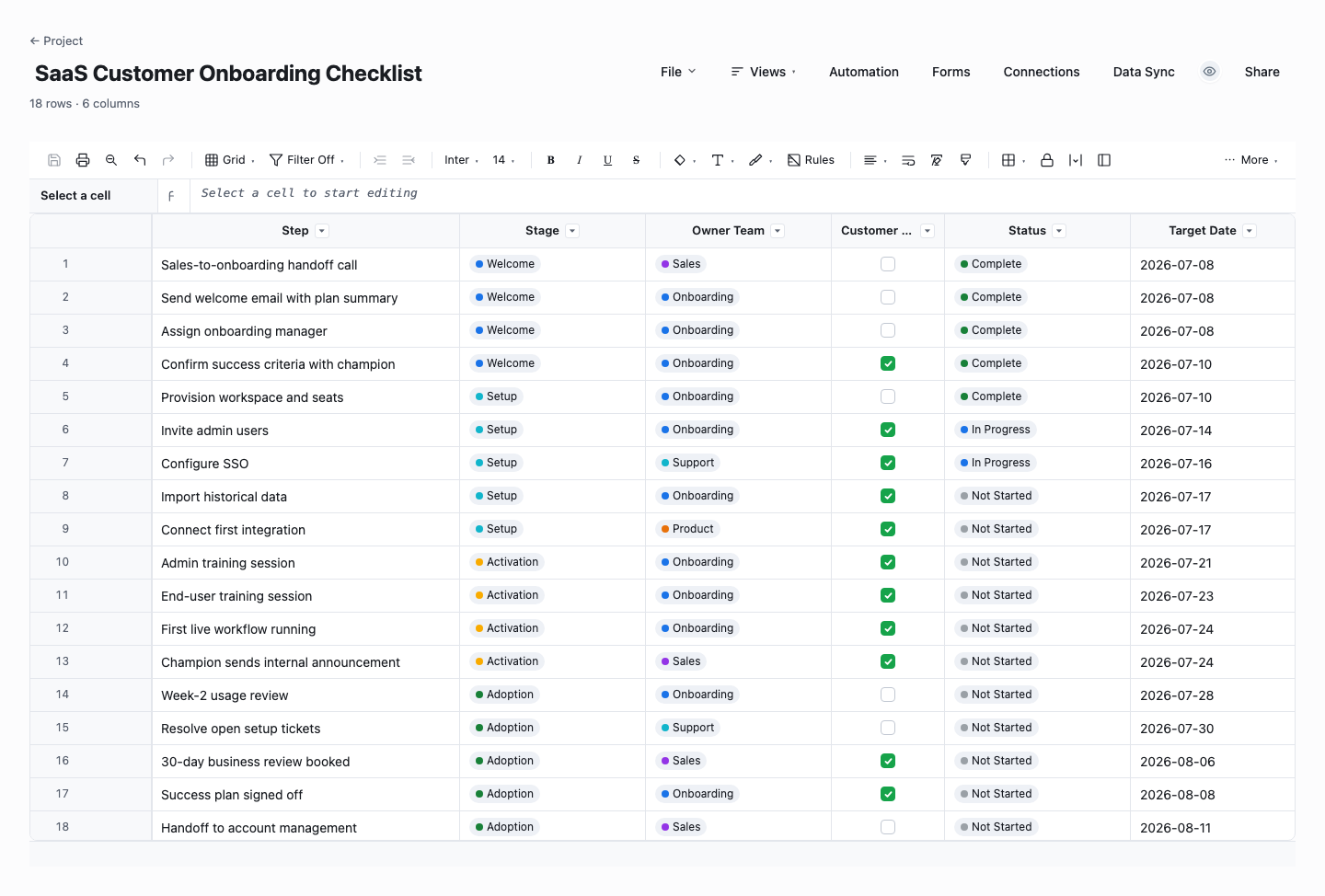
Task: Click the formula F icon
Action: [171, 196]
